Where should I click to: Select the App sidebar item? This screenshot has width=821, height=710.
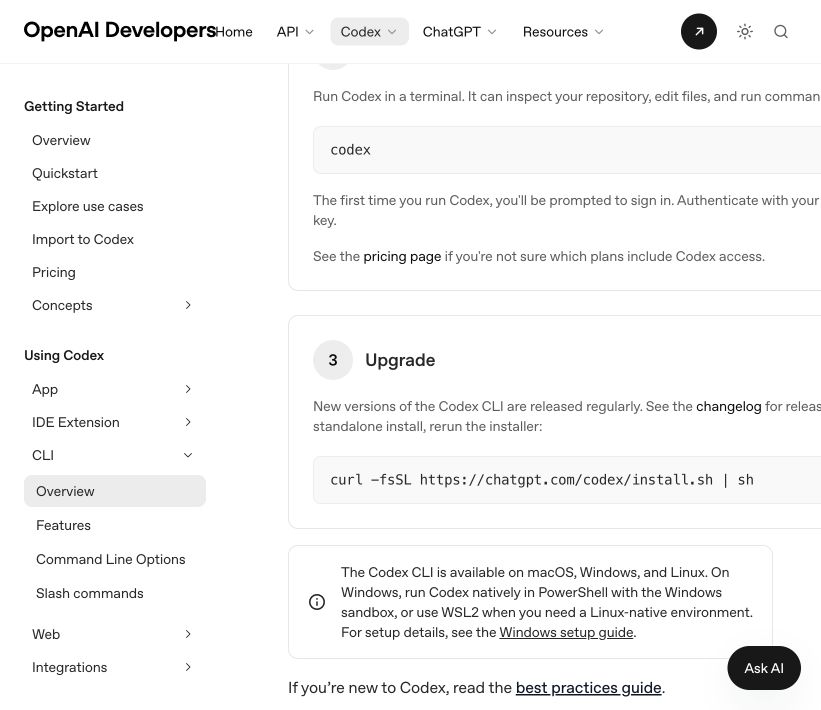[x=45, y=390]
